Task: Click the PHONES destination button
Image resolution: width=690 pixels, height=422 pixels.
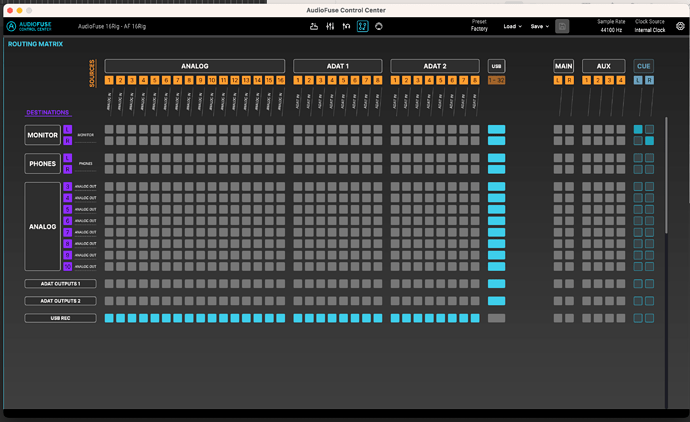Action: (42, 164)
